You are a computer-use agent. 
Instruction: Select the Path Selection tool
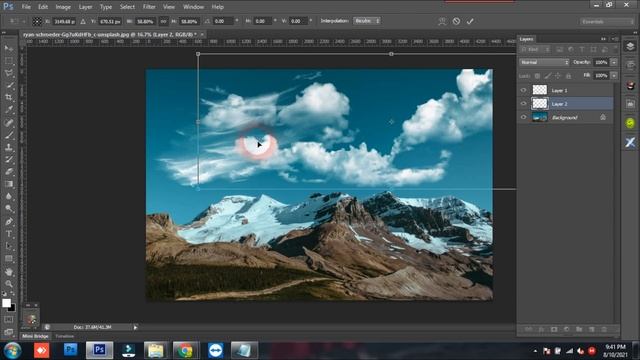pos(9,246)
